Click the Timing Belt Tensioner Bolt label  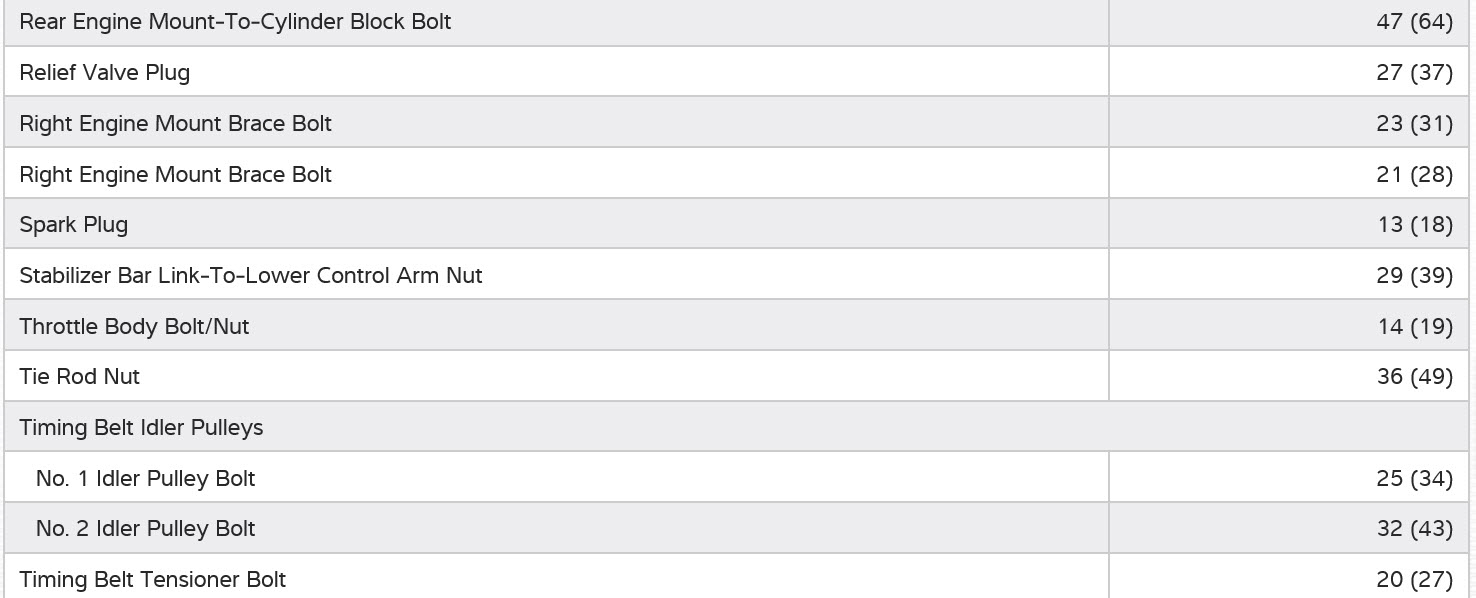point(153,579)
